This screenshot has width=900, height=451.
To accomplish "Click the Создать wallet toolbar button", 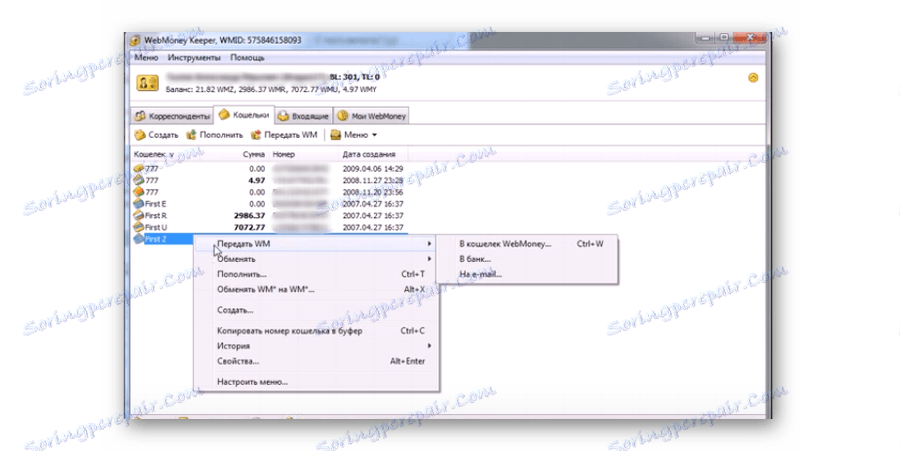I will (157, 135).
